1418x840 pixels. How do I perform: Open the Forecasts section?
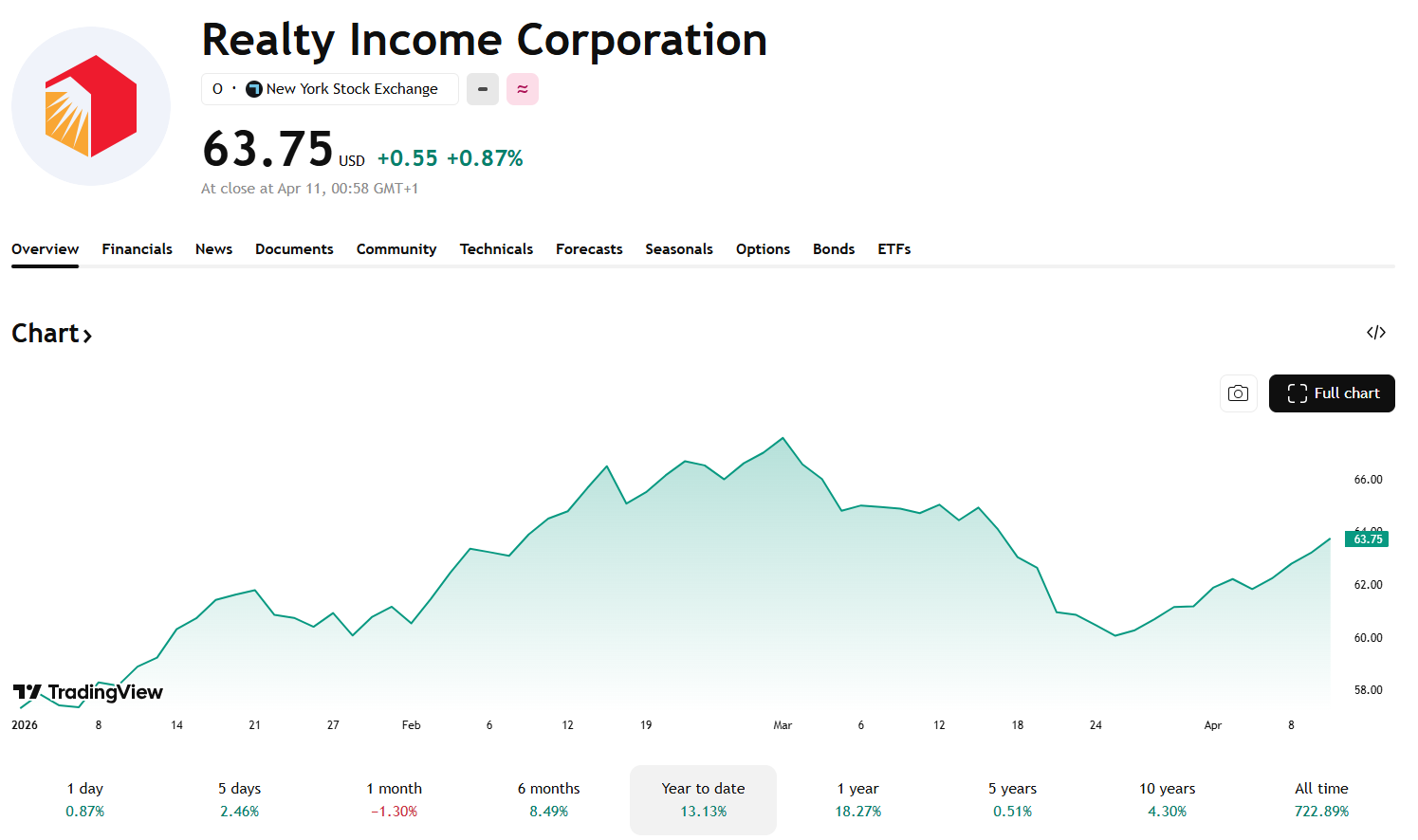pyautogui.click(x=589, y=248)
